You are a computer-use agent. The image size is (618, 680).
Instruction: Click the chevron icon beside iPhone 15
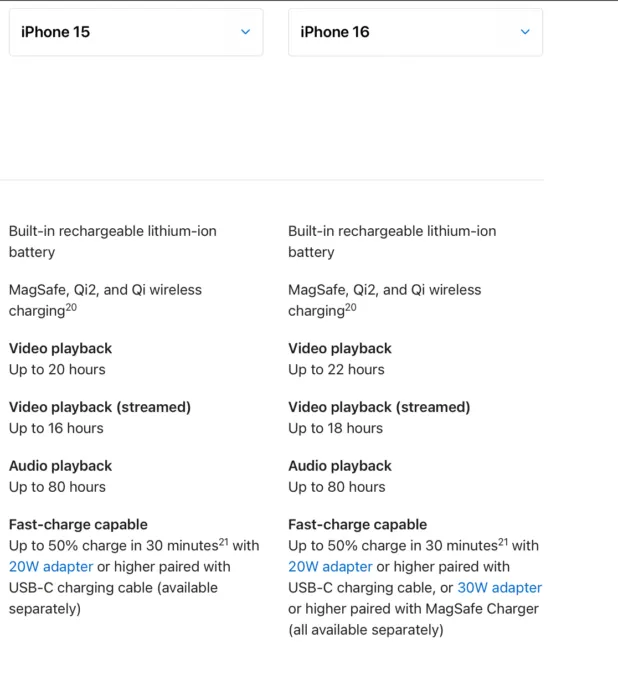click(x=245, y=32)
